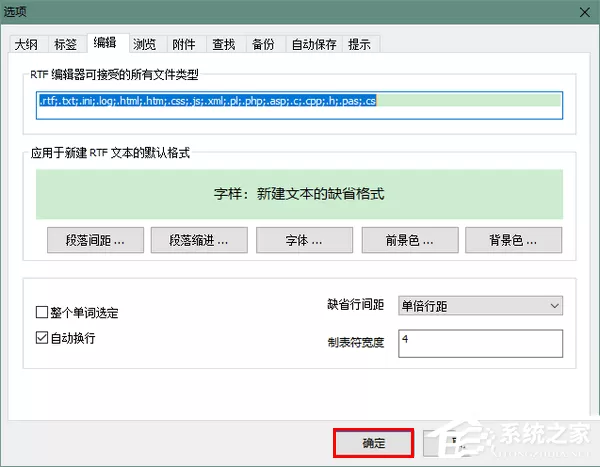Viewport: 600px width, 467px height.
Task: Go to the 浏览 tab
Action: click(147, 44)
